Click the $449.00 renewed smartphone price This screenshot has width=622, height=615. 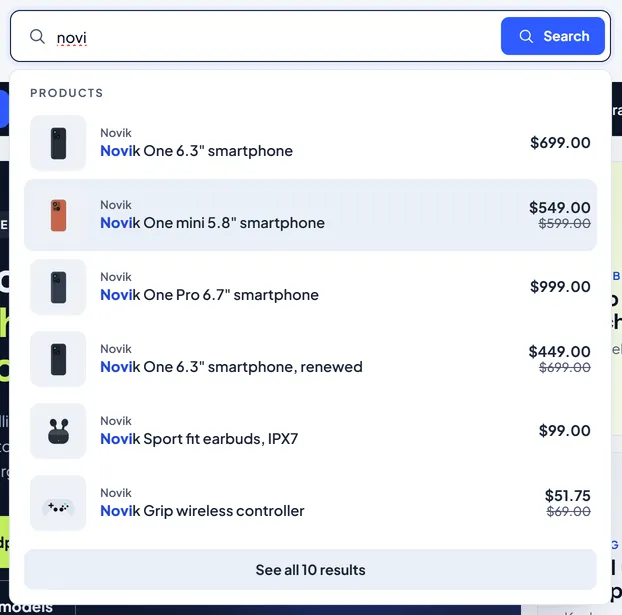559,352
